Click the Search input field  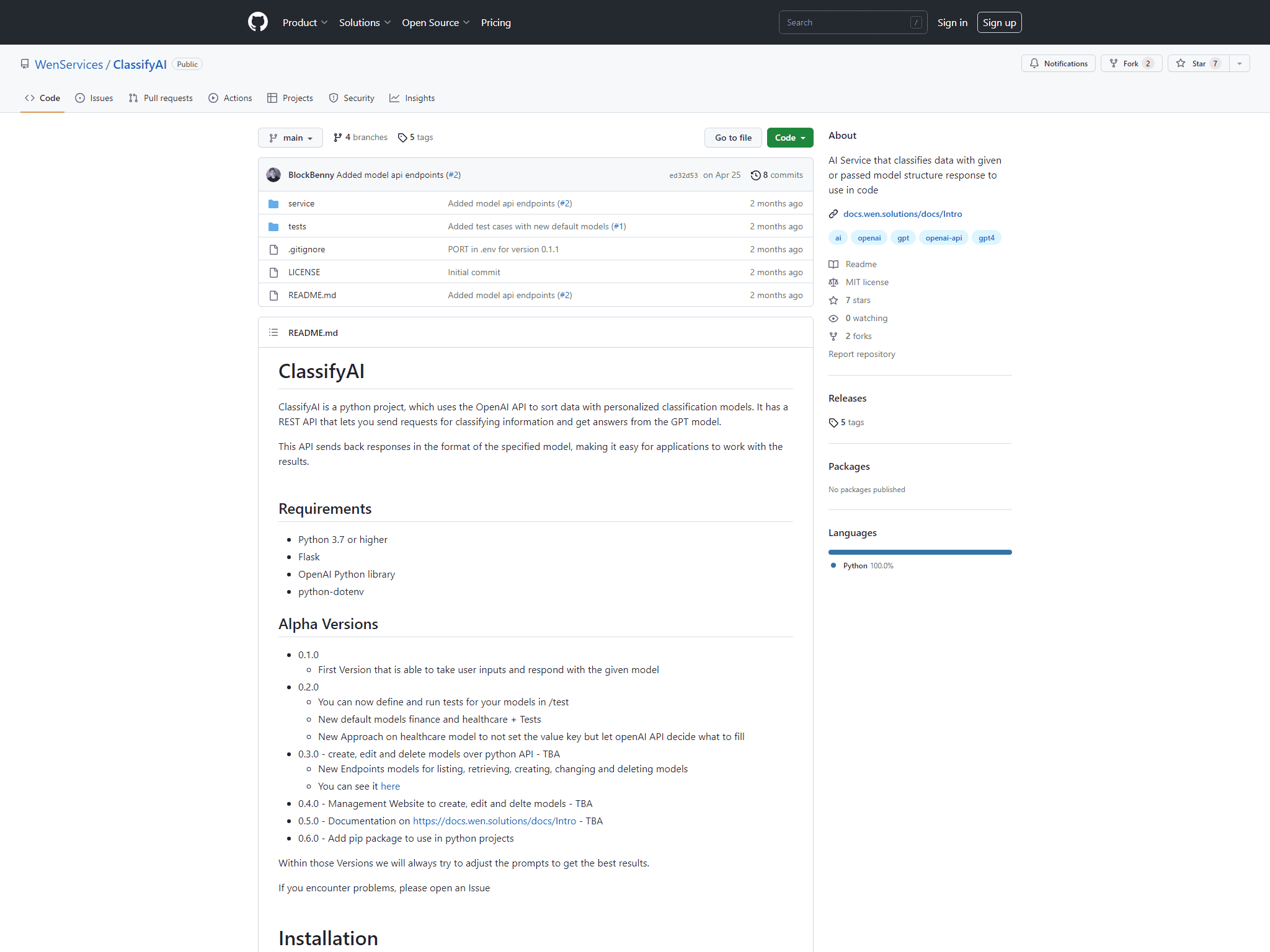click(853, 22)
